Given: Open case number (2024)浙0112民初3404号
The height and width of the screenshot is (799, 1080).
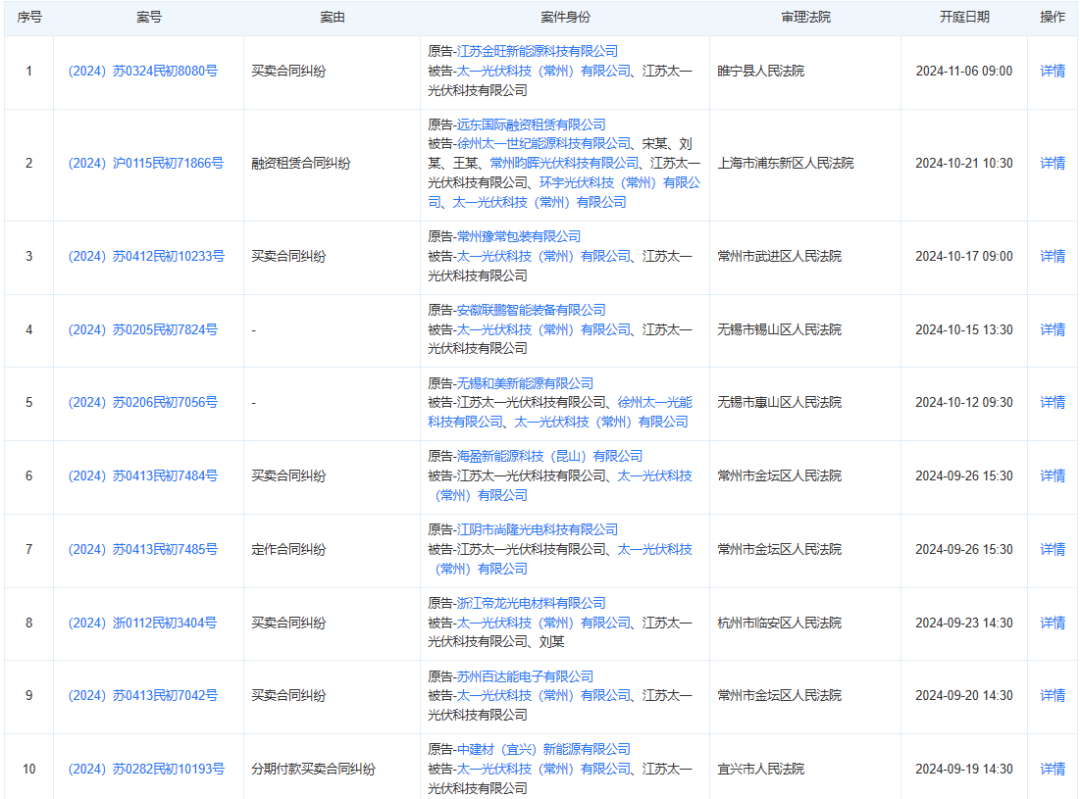Looking at the screenshot, I should 142,623.
